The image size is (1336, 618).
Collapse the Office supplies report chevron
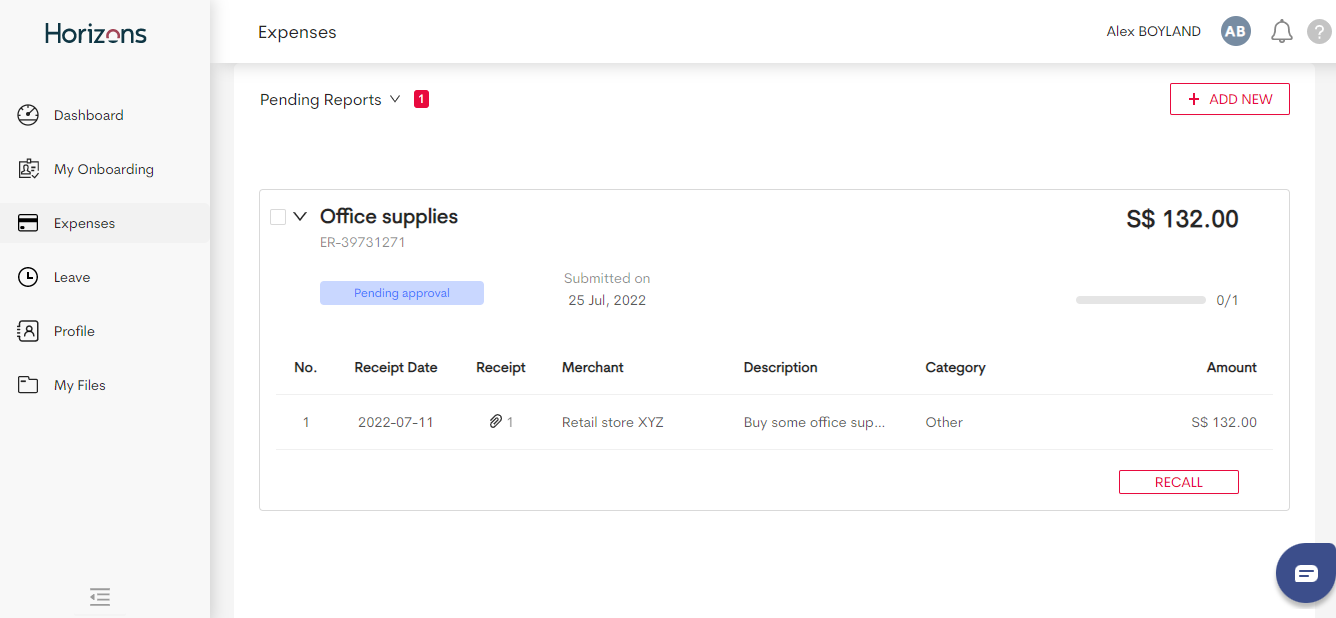pos(300,217)
